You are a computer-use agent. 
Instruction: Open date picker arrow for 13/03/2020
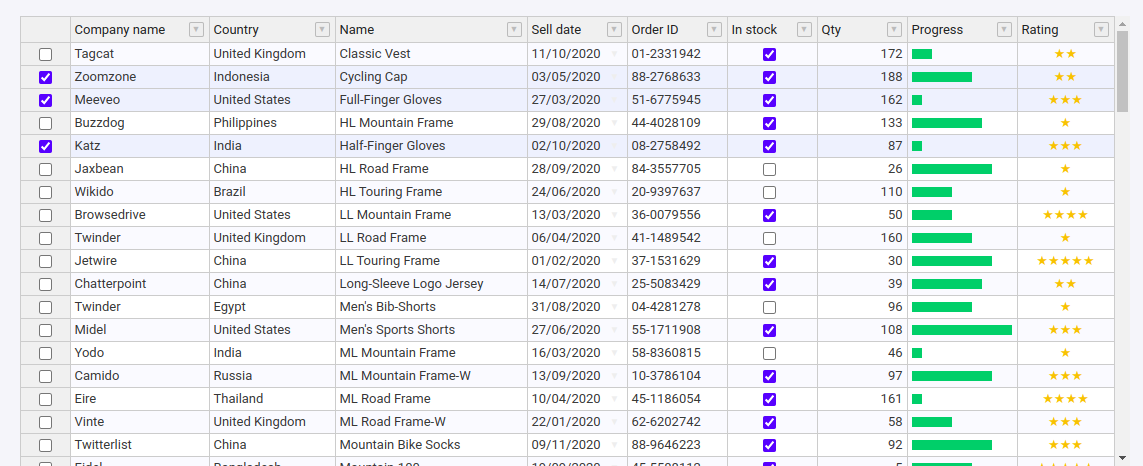(615, 215)
